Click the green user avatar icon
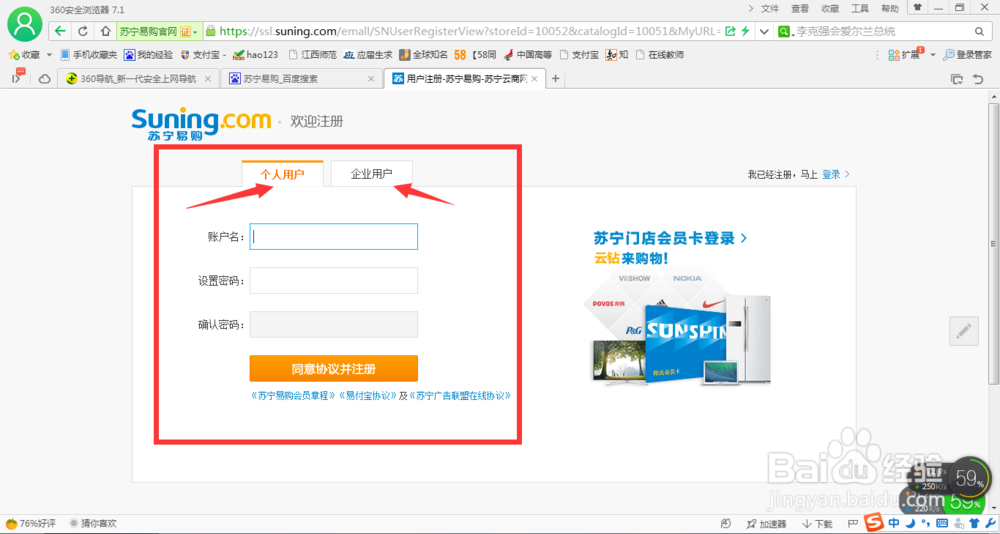Viewport: 1000px width, 534px height. point(25,24)
